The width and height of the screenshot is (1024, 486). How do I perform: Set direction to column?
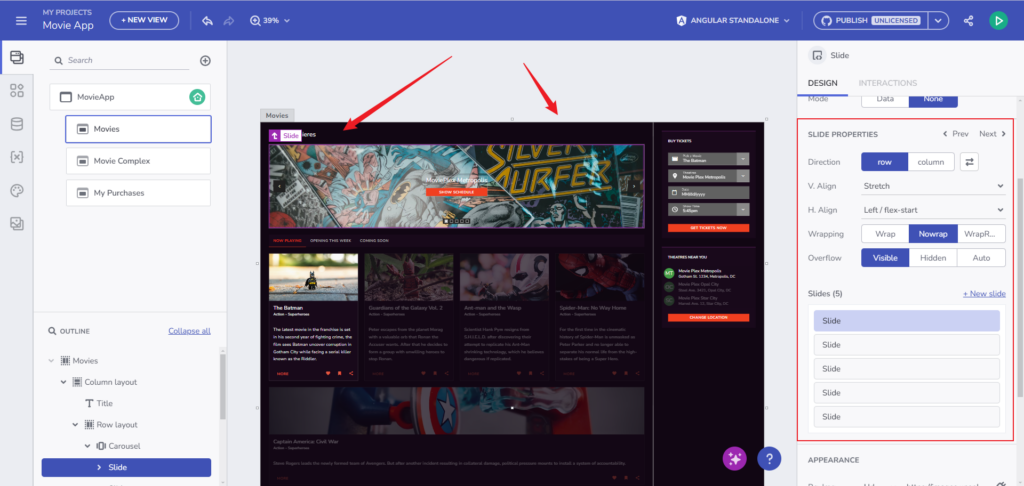pyautogui.click(x=930, y=162)
